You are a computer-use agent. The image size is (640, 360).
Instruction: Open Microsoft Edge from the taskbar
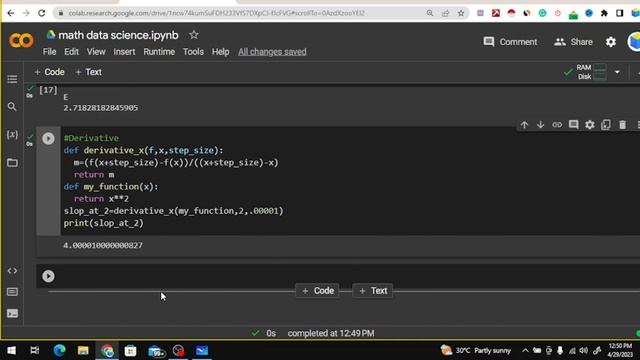point(60,351)
